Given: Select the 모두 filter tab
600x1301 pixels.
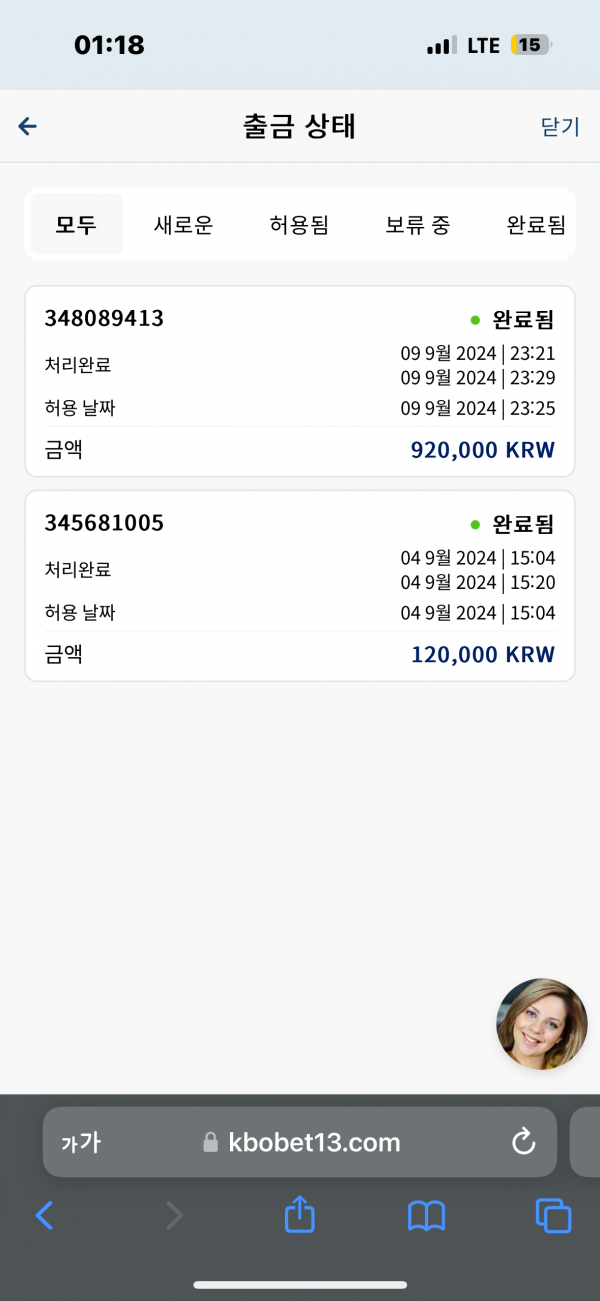Looking at the screenshot, I should [76, 224].
